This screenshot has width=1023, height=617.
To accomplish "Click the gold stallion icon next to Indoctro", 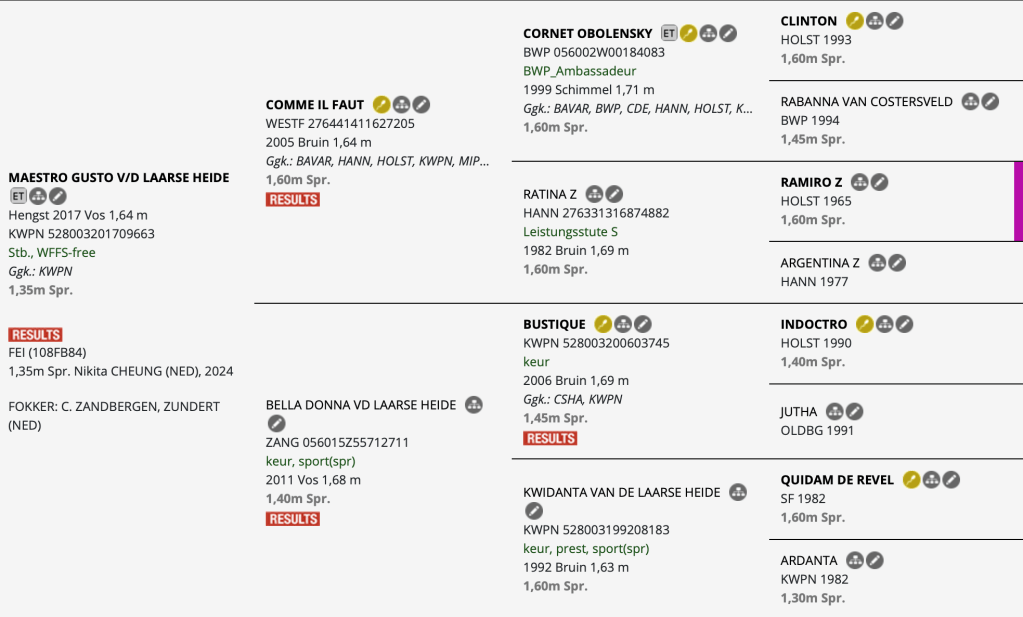I will click(864, 323).
